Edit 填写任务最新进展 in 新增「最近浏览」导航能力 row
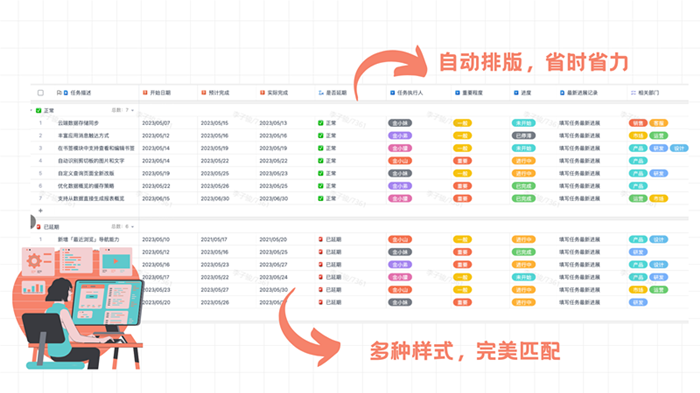Viewport: 700px width, 393px height. (x=579, y=239)
